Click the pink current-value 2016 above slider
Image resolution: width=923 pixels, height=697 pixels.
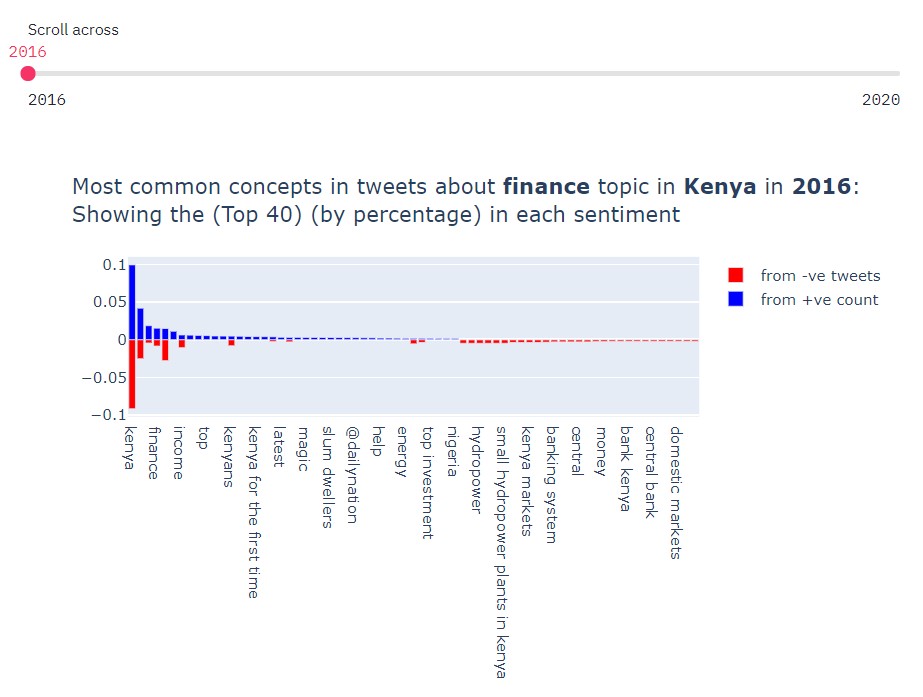point(27,52)
